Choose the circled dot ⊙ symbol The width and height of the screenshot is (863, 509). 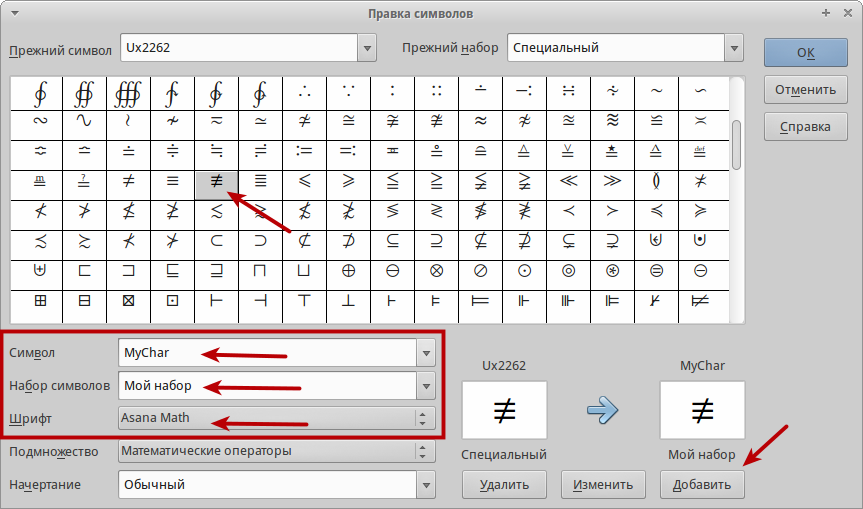(525, 271)
